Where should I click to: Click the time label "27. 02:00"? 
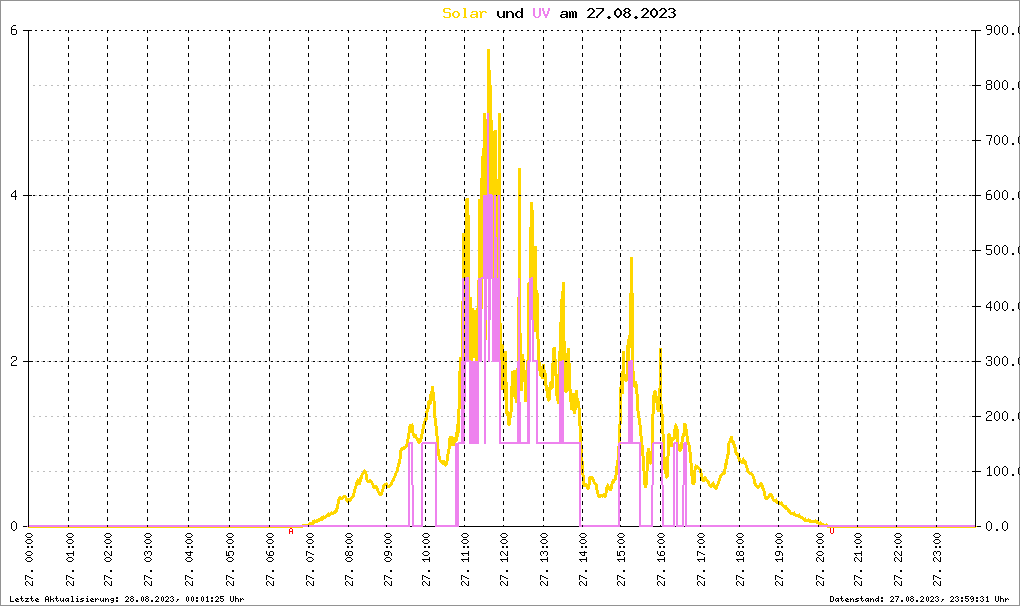tap(108, 560)
